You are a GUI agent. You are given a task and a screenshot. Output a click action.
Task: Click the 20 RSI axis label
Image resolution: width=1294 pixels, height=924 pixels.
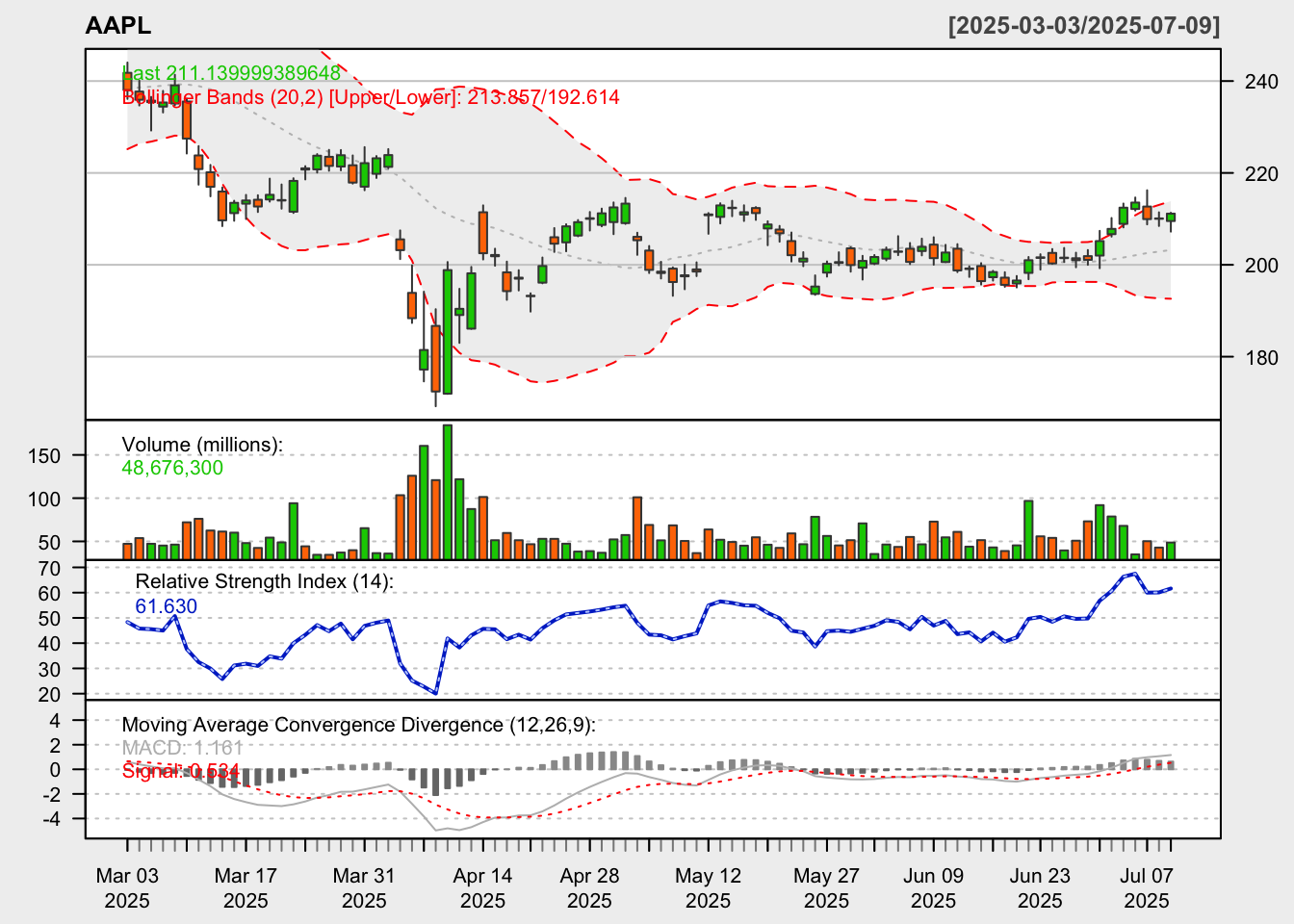50,695
